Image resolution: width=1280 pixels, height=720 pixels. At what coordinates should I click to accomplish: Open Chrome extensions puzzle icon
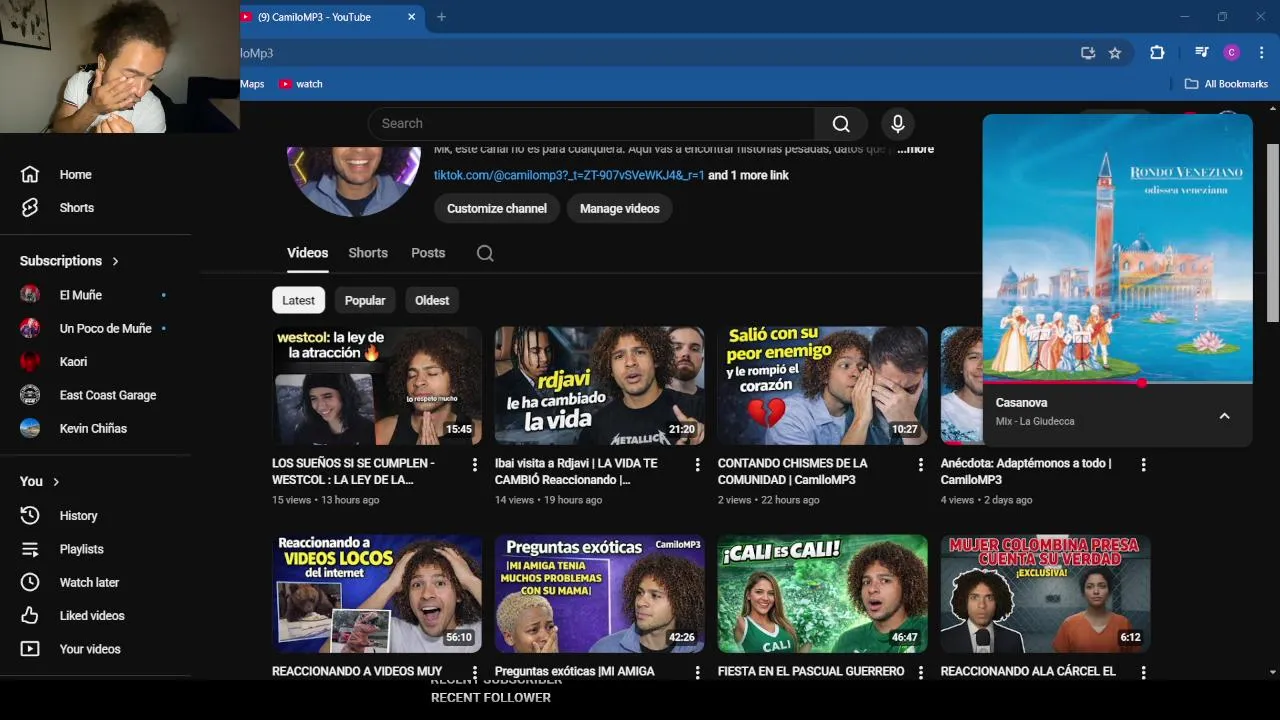1157,53
